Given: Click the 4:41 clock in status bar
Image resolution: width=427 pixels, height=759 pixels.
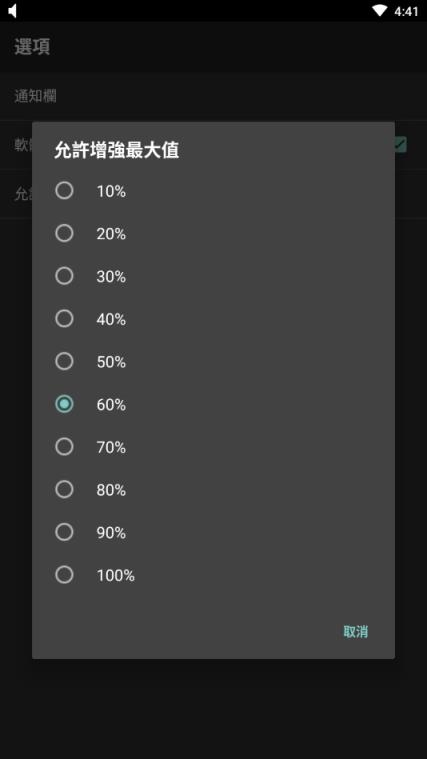Looking at the screenshot, I should (406, 11).
